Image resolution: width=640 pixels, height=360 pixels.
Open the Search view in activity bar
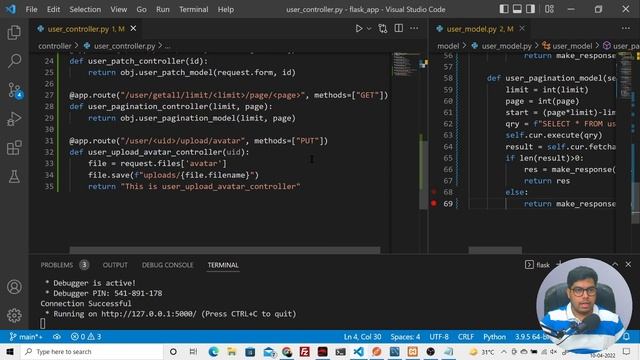[14, 61]
